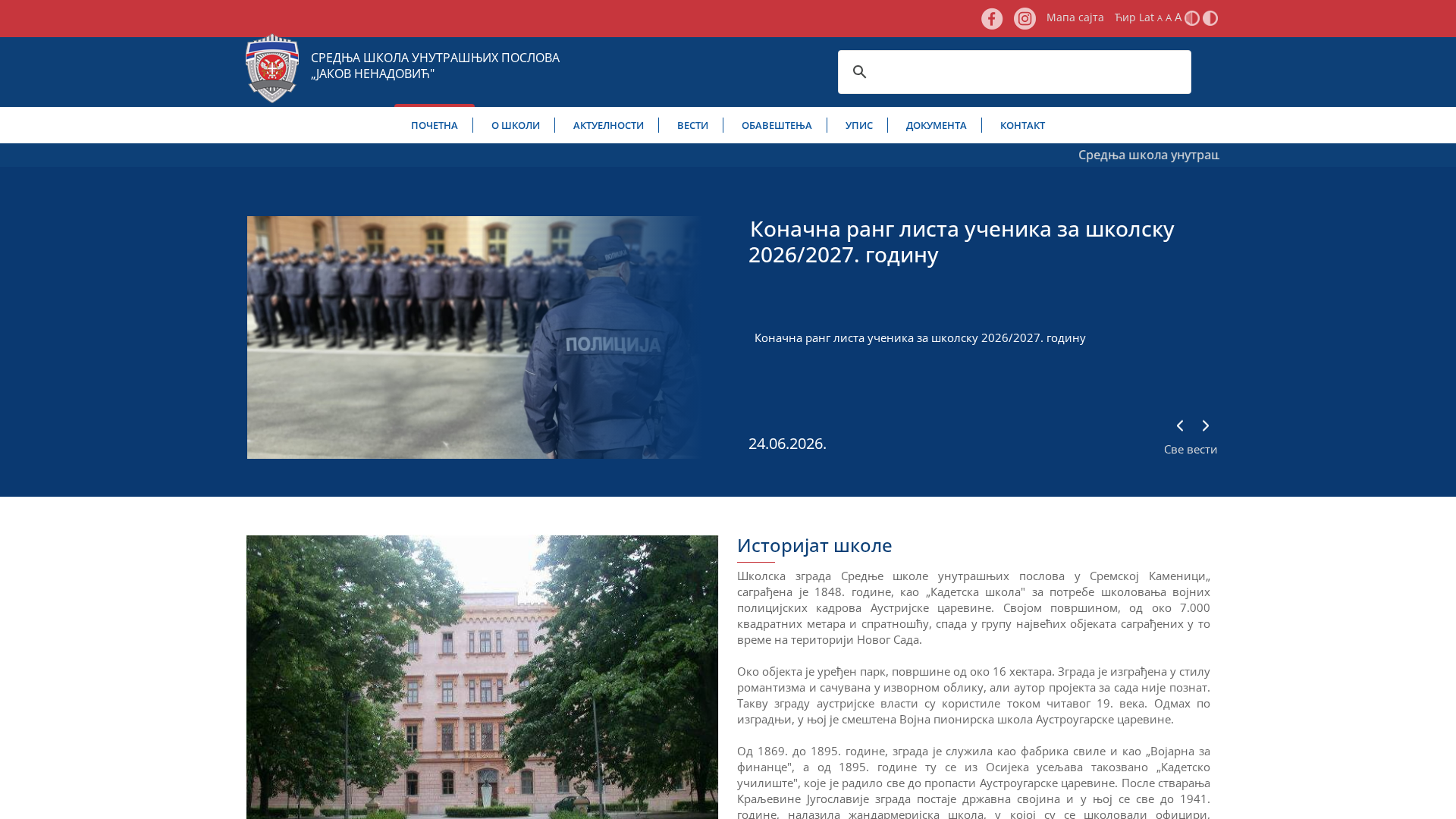Open the school's Facebook page
This screenshot has height=819, width=1456.
click(992, 19)
